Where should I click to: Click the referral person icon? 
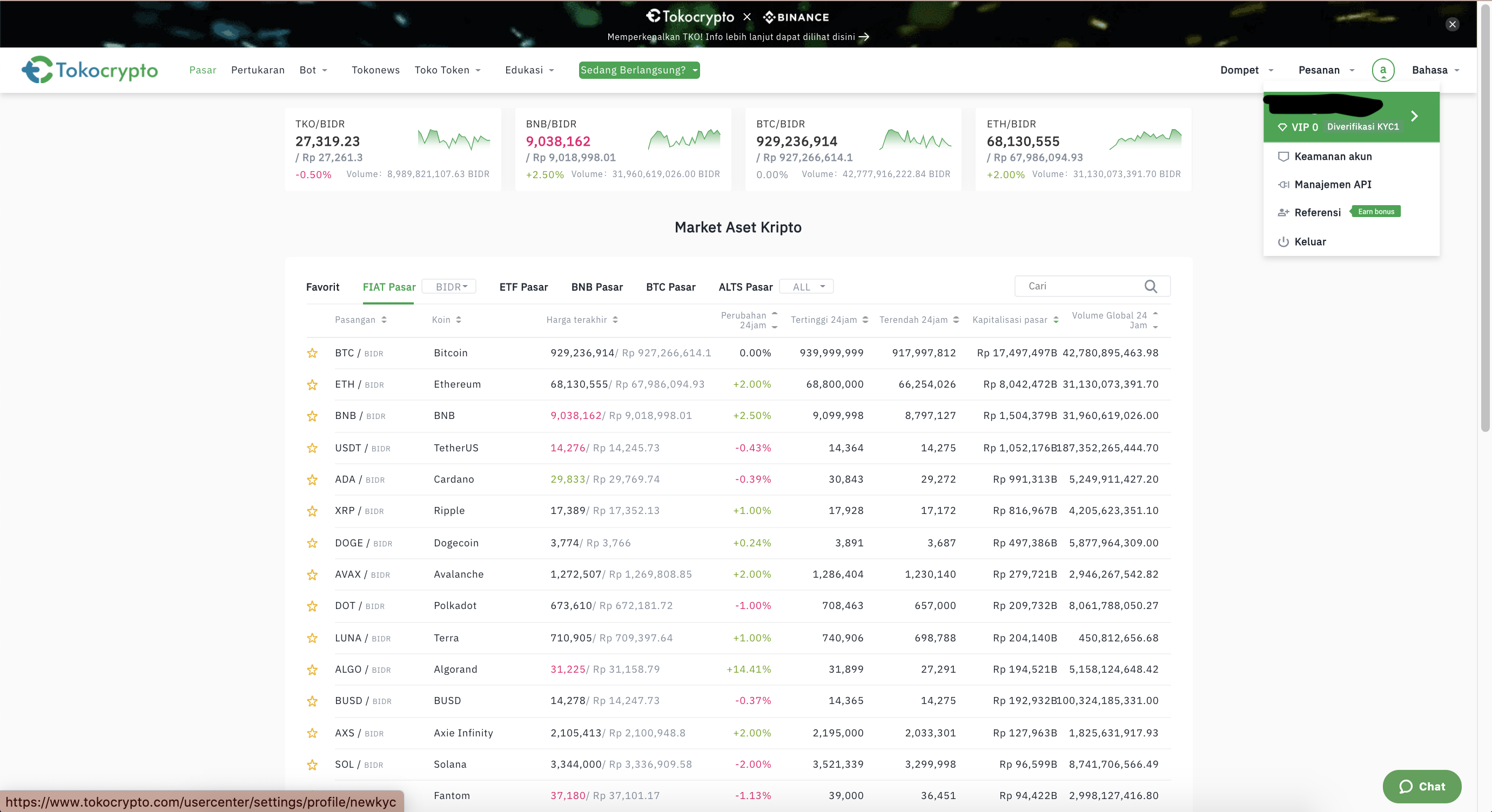[x=1283, y=212]
